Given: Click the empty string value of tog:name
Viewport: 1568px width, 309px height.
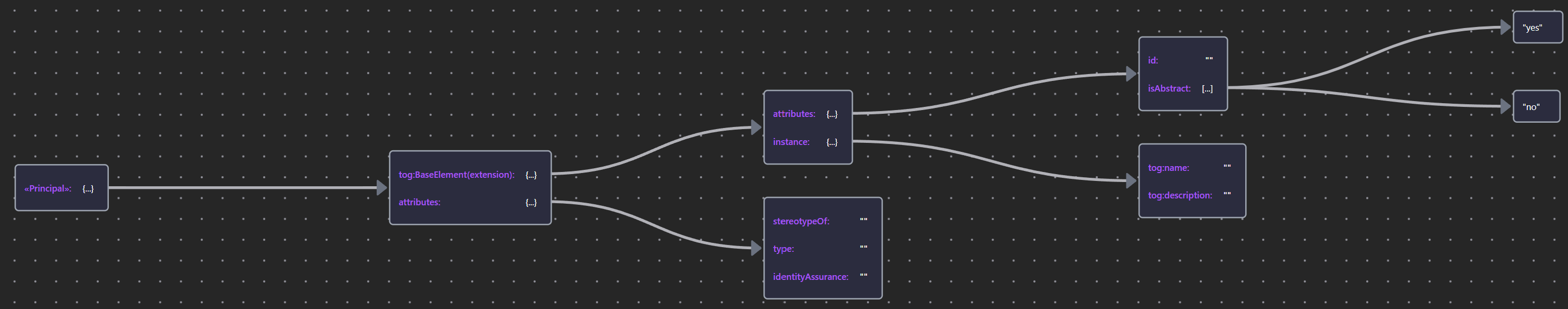Looking at the screenshot, I should point(1227,167).
